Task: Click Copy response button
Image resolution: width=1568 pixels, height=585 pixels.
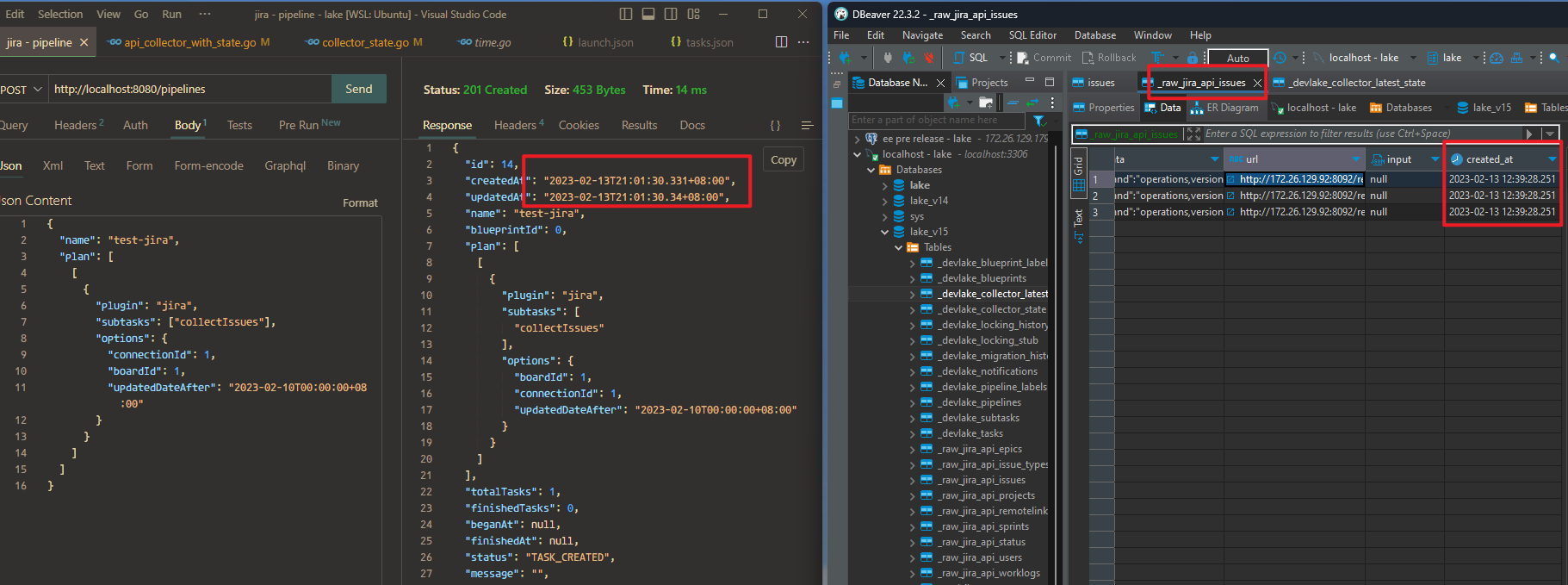Action: (x=784, y=159)
